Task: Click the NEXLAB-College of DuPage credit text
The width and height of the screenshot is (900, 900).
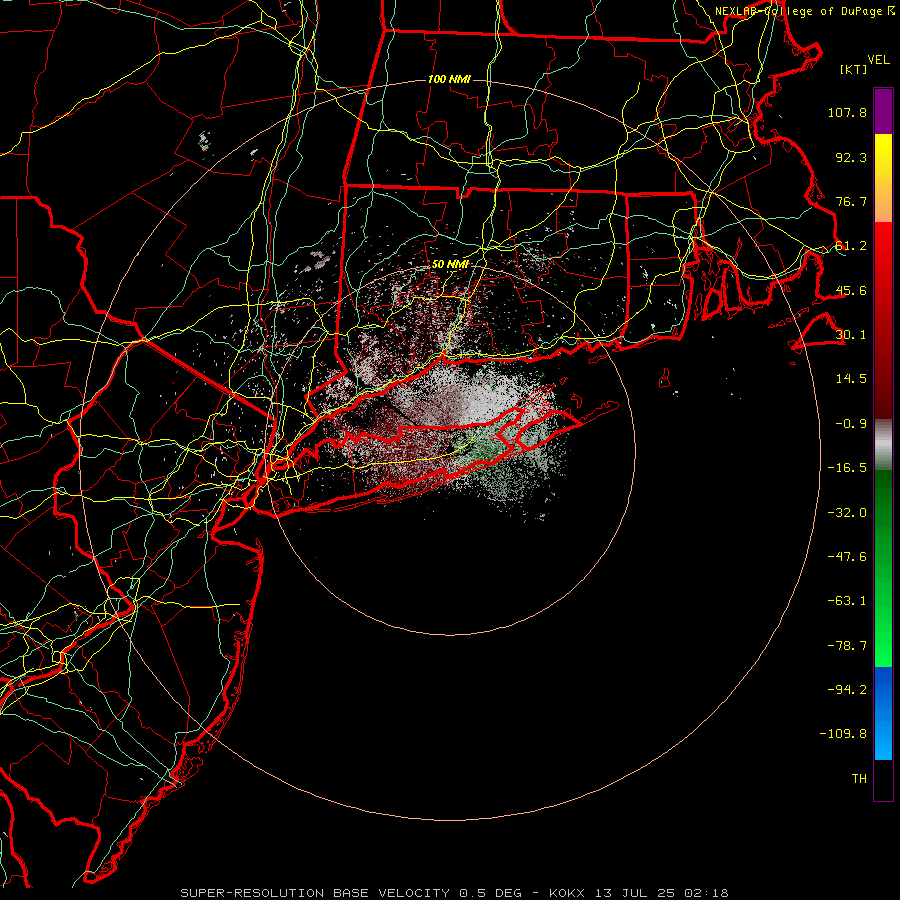Action: click(800, 11)
